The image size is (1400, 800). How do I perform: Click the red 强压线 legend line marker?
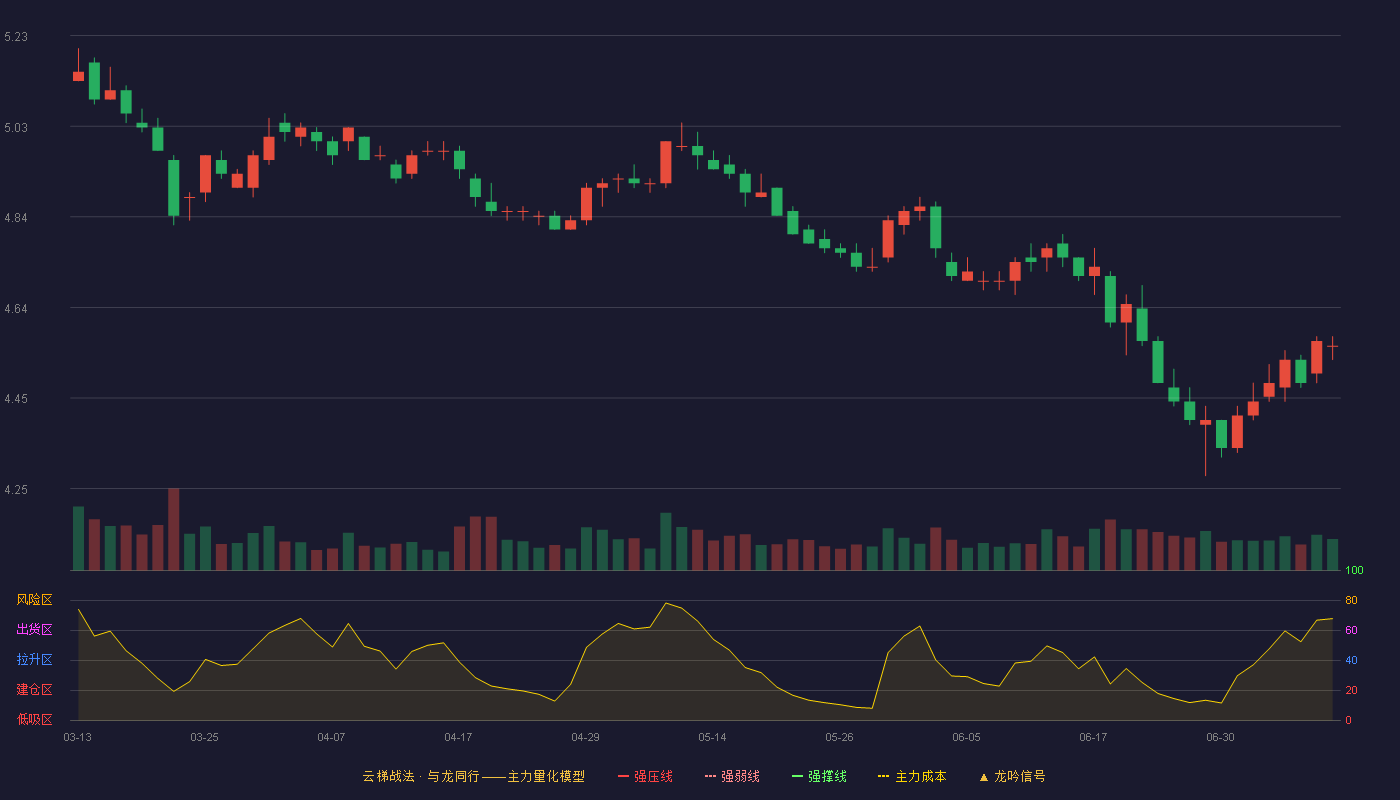(x=624, y=776)
